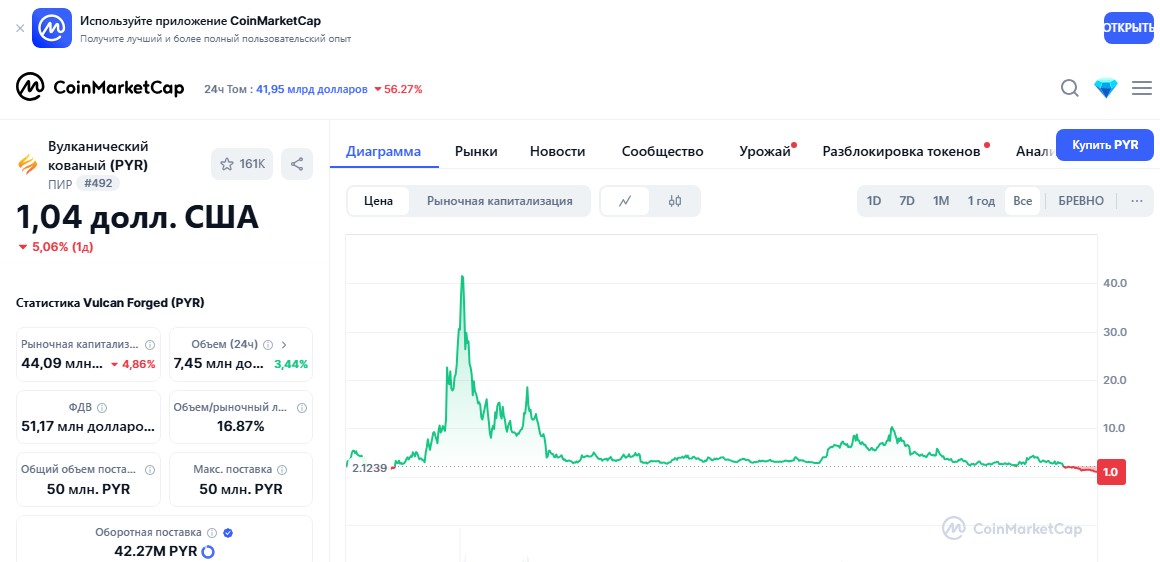
Task: Click circulating supply progress ring icon
Action: (x=208, y=552)
